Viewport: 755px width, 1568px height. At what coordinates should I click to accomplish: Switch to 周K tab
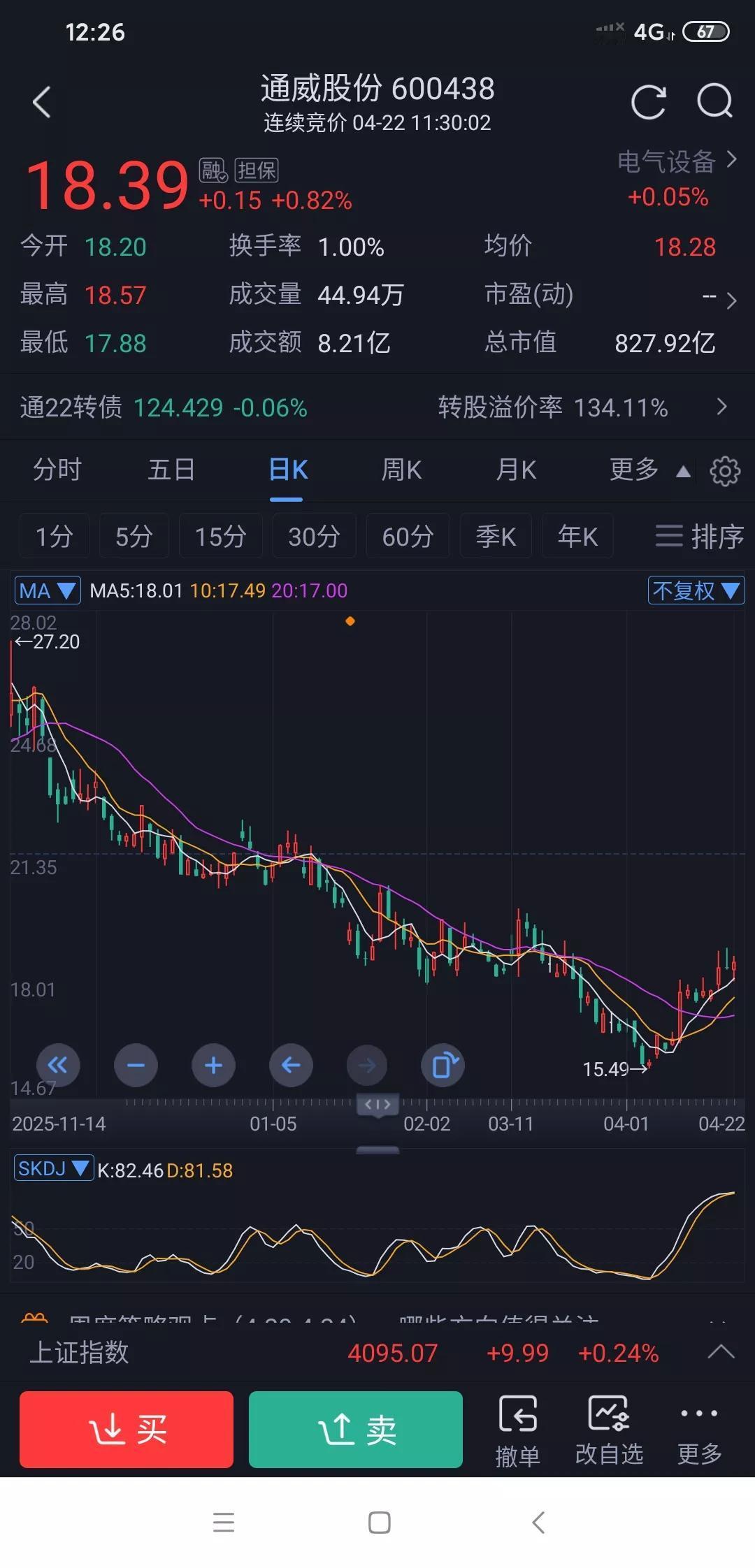[x=401, y=470]
